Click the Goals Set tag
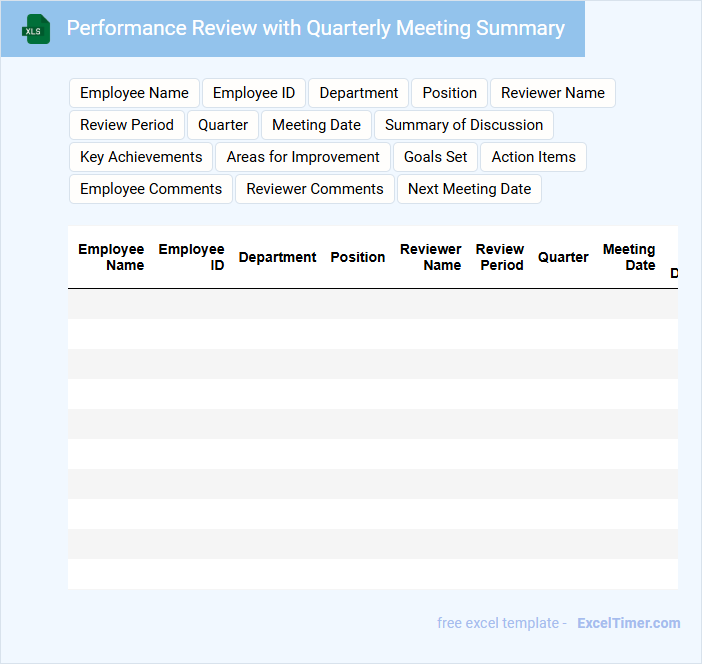Viewport: 702px width, 664px height. coord(435,157)
